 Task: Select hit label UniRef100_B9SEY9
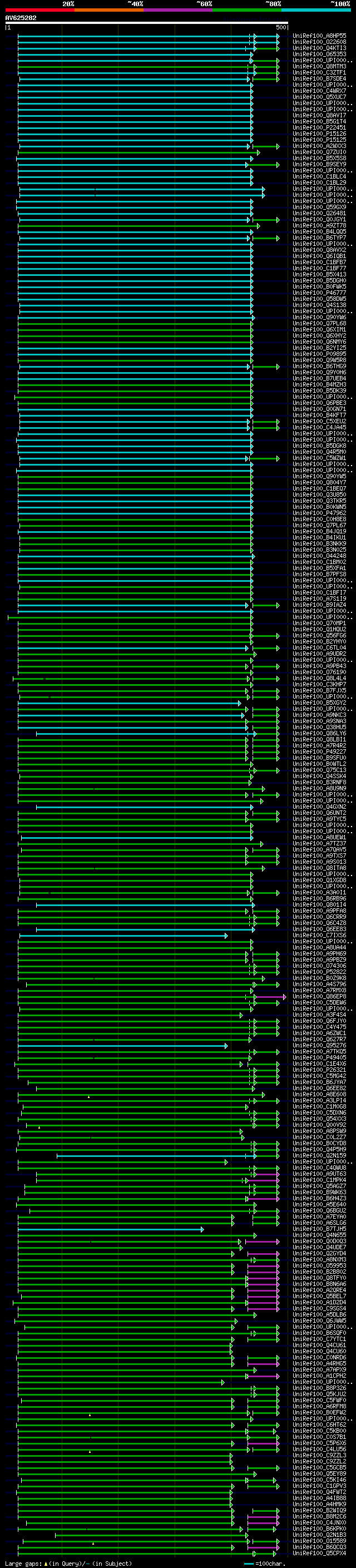[319, 164]
